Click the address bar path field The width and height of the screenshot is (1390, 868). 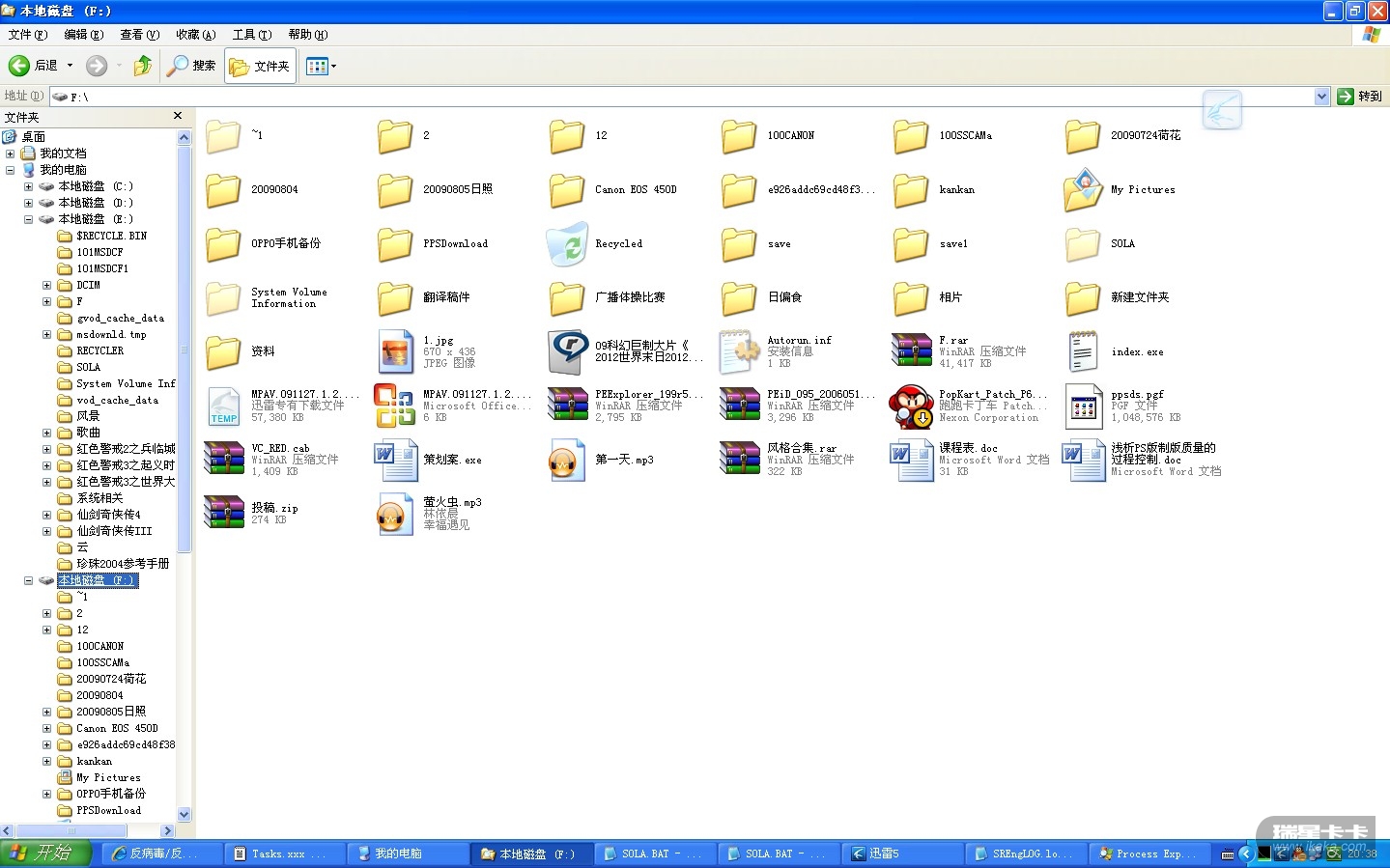pos(682,97)
